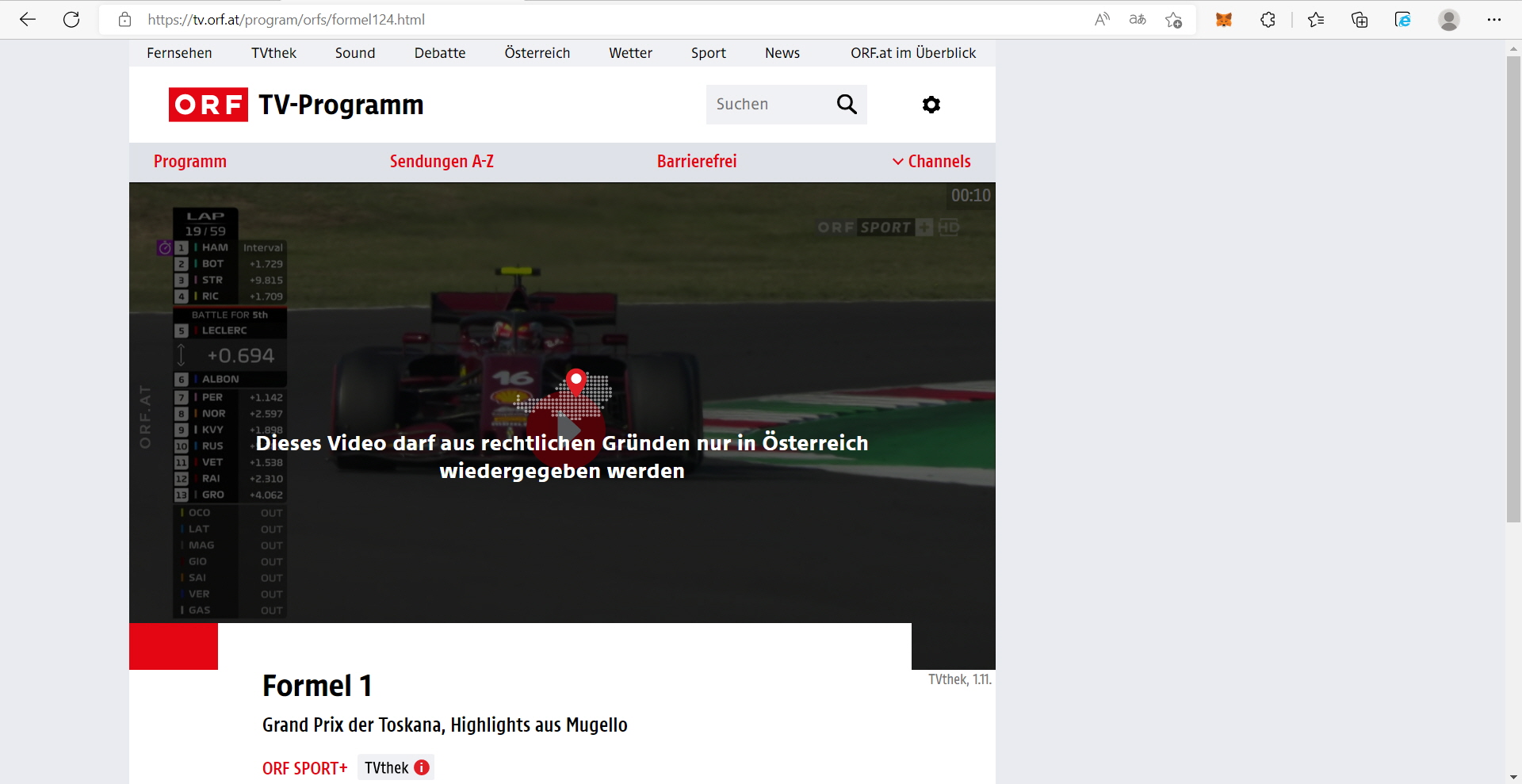Go to Fernsehen in top navigation

(x=179, y=53)
